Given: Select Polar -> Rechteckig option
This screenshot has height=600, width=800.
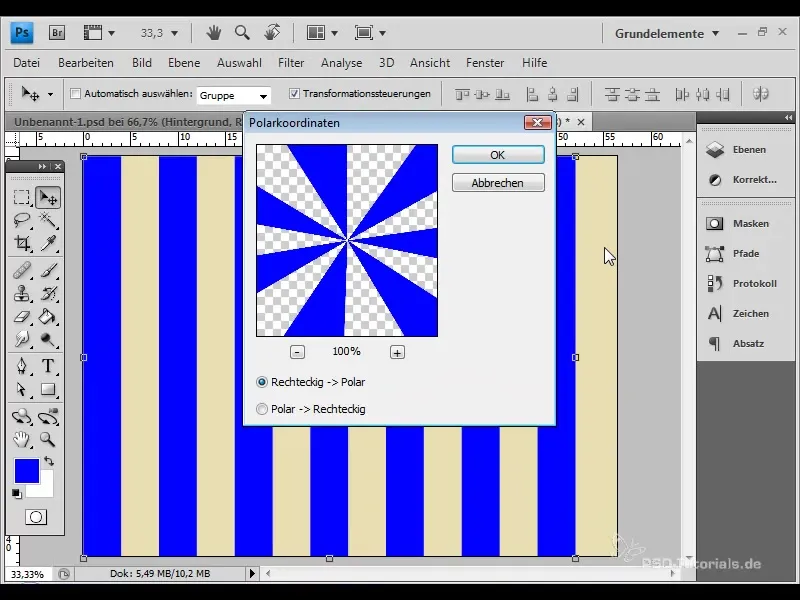Looking at the screenshot, I should tap(262, 409).
